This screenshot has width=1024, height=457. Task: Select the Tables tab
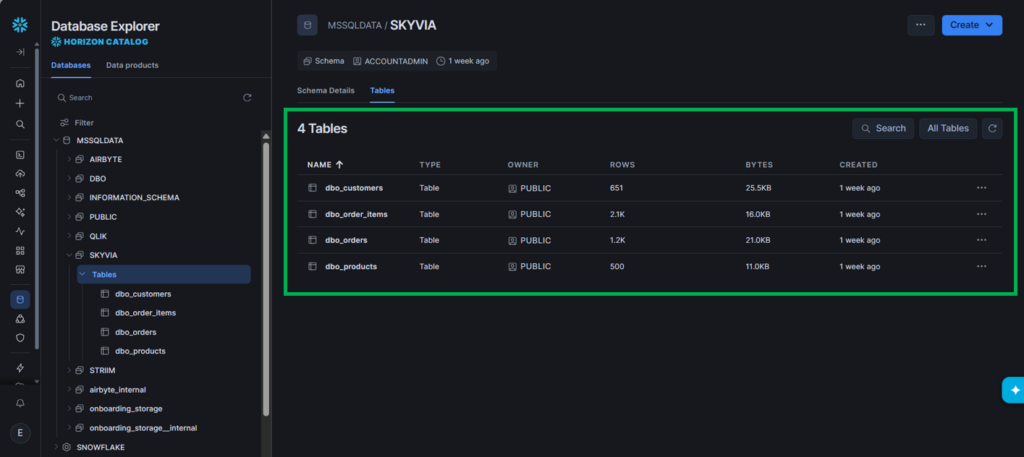(x=382, y=91)
